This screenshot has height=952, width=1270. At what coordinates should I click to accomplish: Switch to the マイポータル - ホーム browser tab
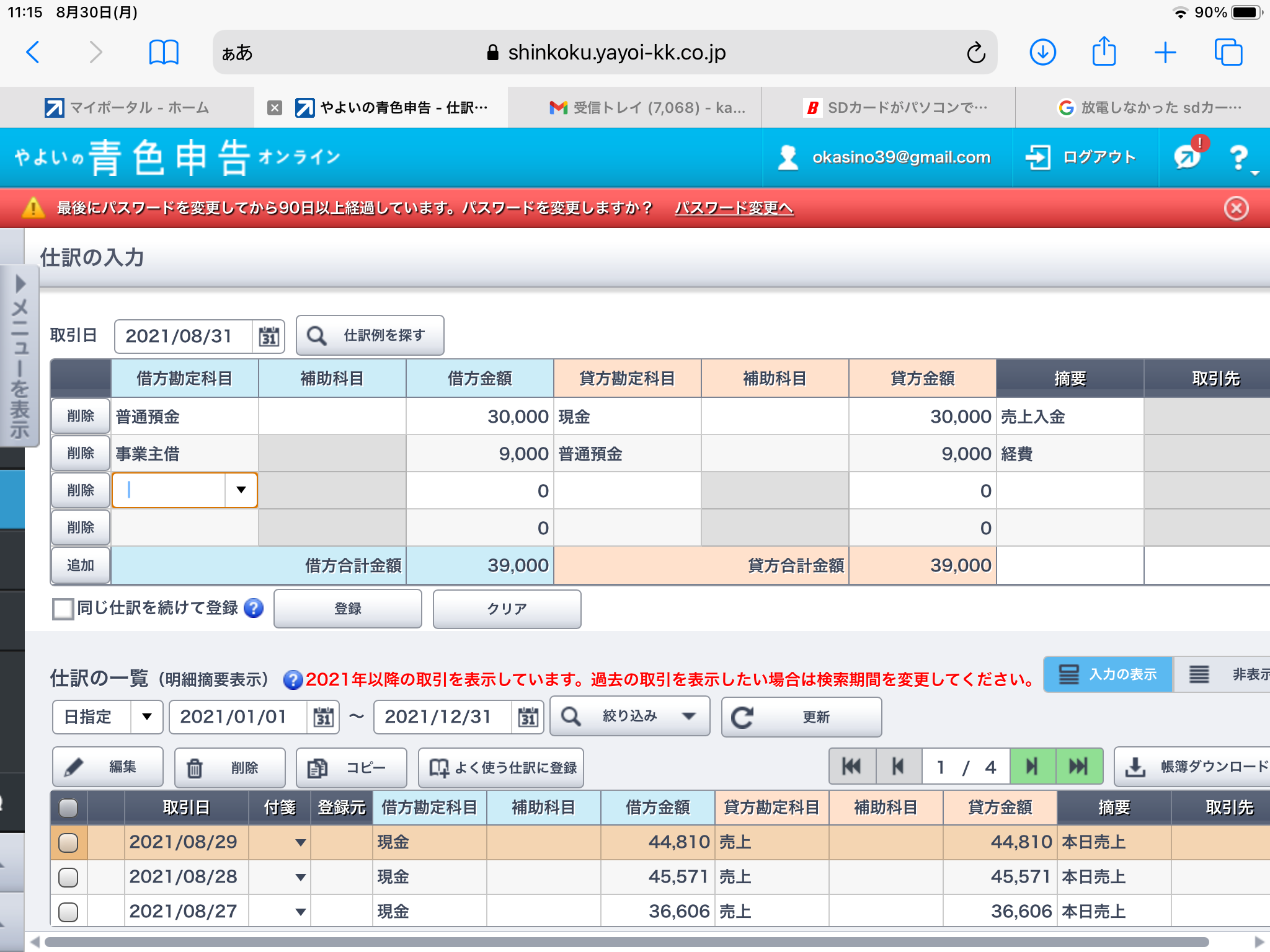click(127, 108)
